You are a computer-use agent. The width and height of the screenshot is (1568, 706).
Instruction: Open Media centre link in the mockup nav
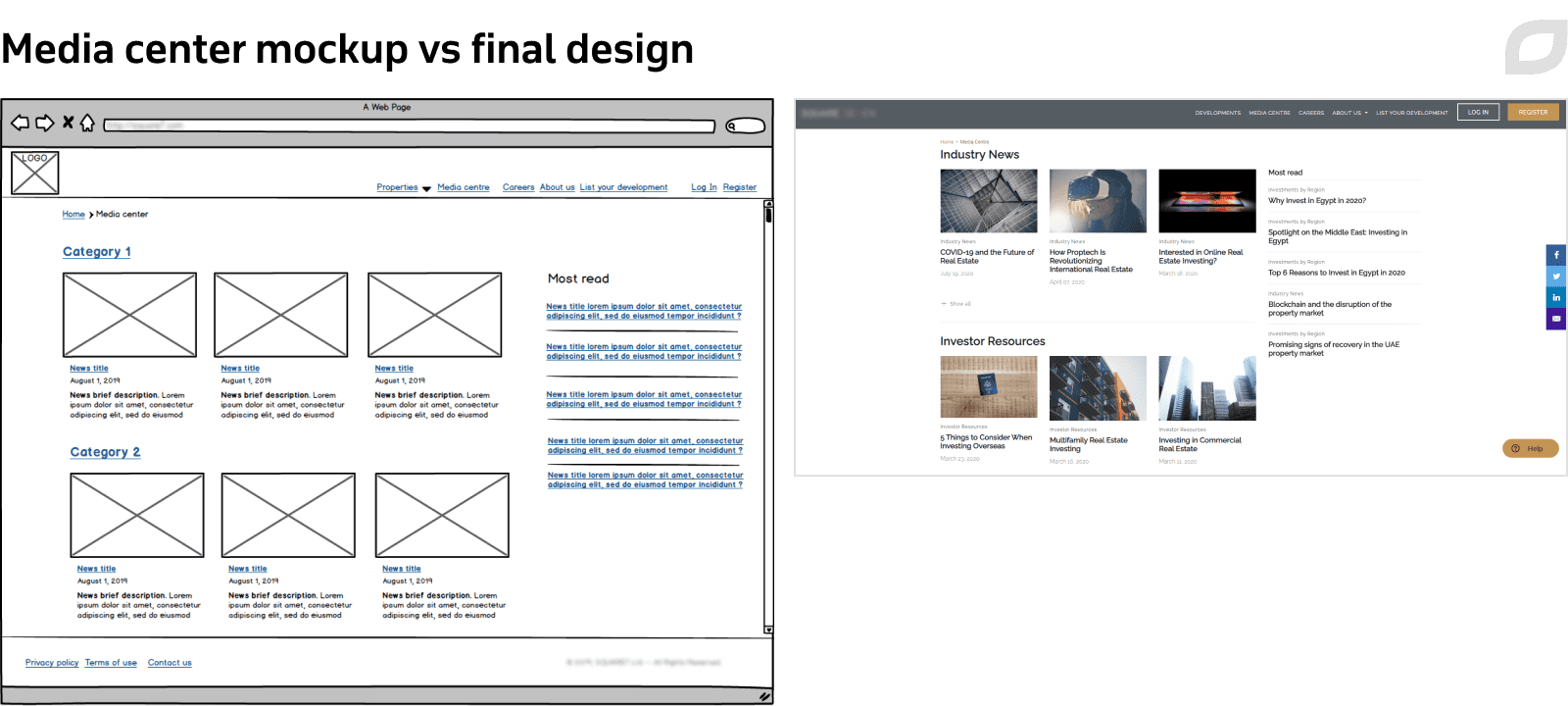pyautogui.click(x=464, y=187)
